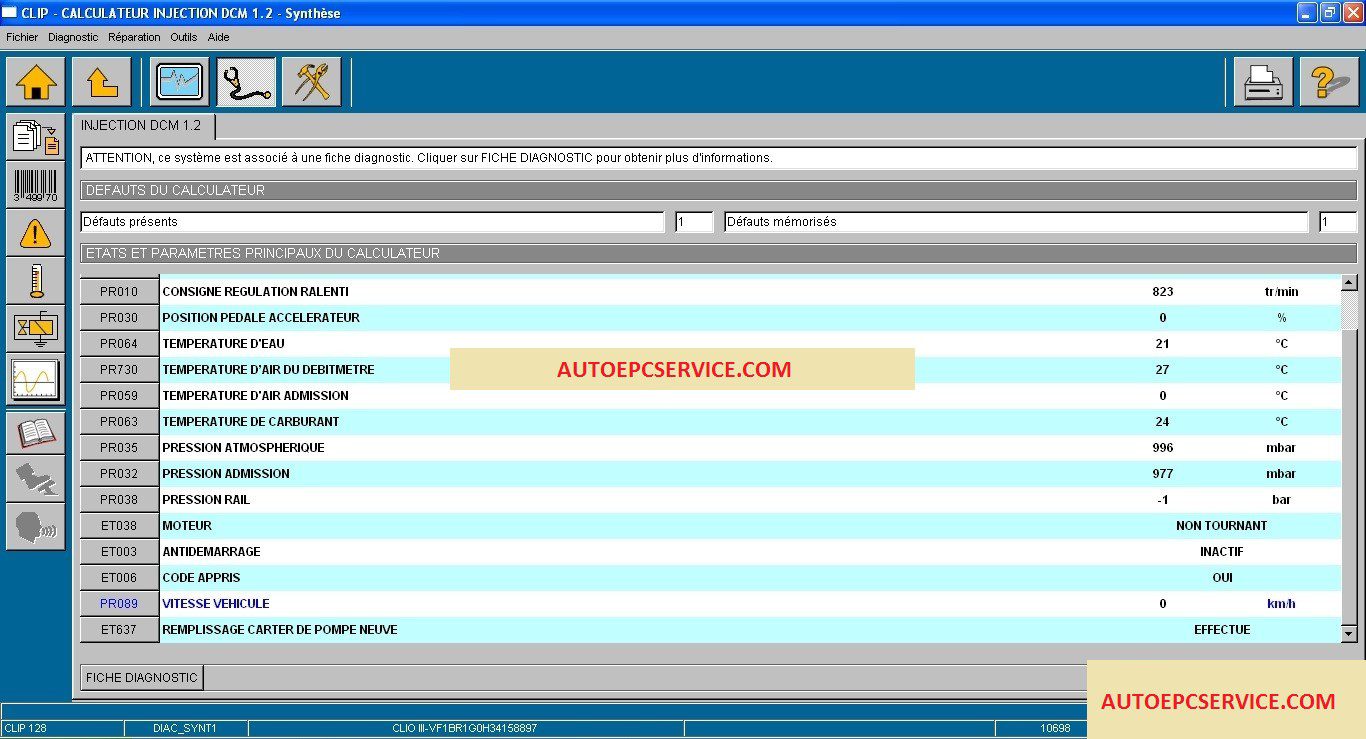Click the ETATS ET PARAMETRES PRINCIPAUX header

718,254
